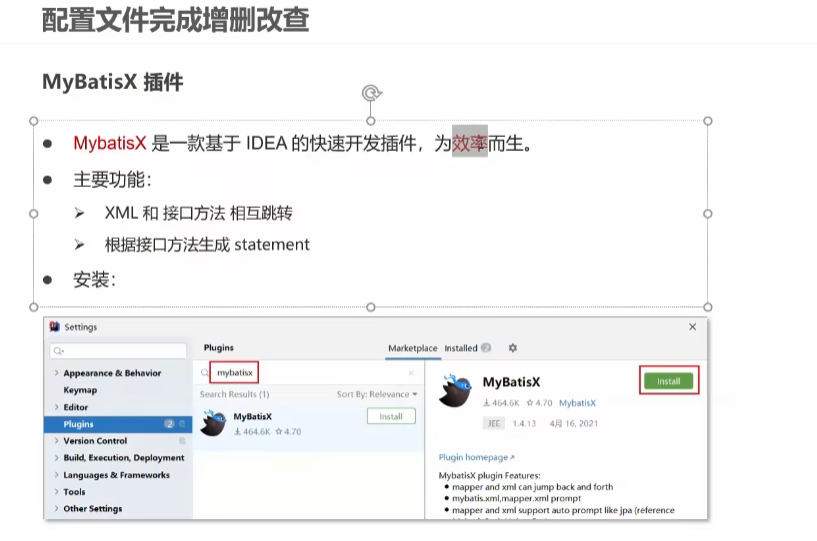817x541 pixels.
Task: Clear the plugin search with the x icon
Action: [411, 373]
